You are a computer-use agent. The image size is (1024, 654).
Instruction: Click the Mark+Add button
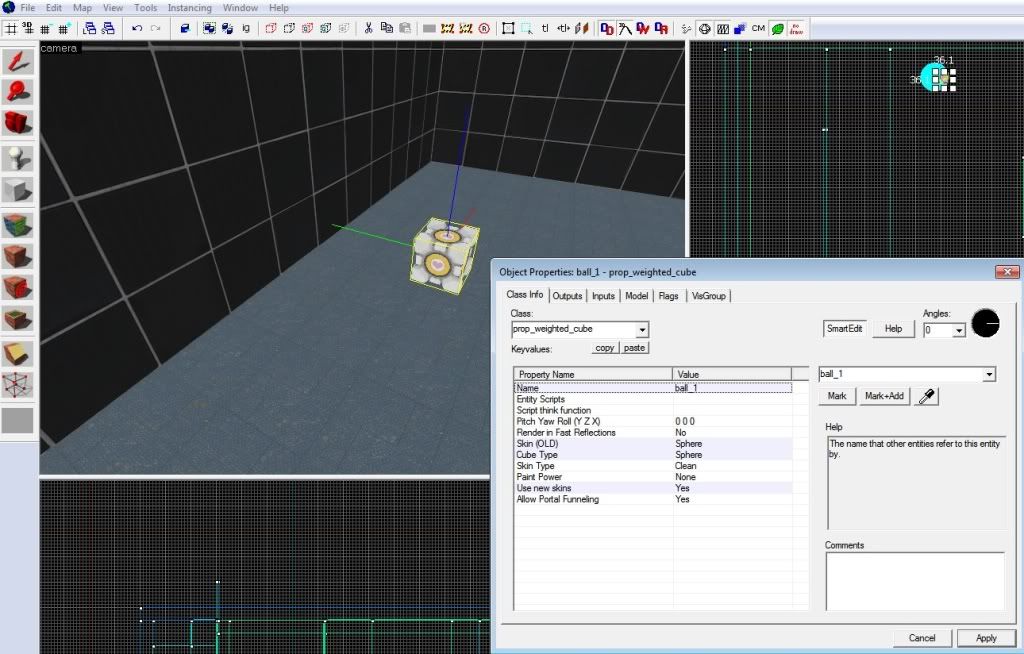(883, 396)
